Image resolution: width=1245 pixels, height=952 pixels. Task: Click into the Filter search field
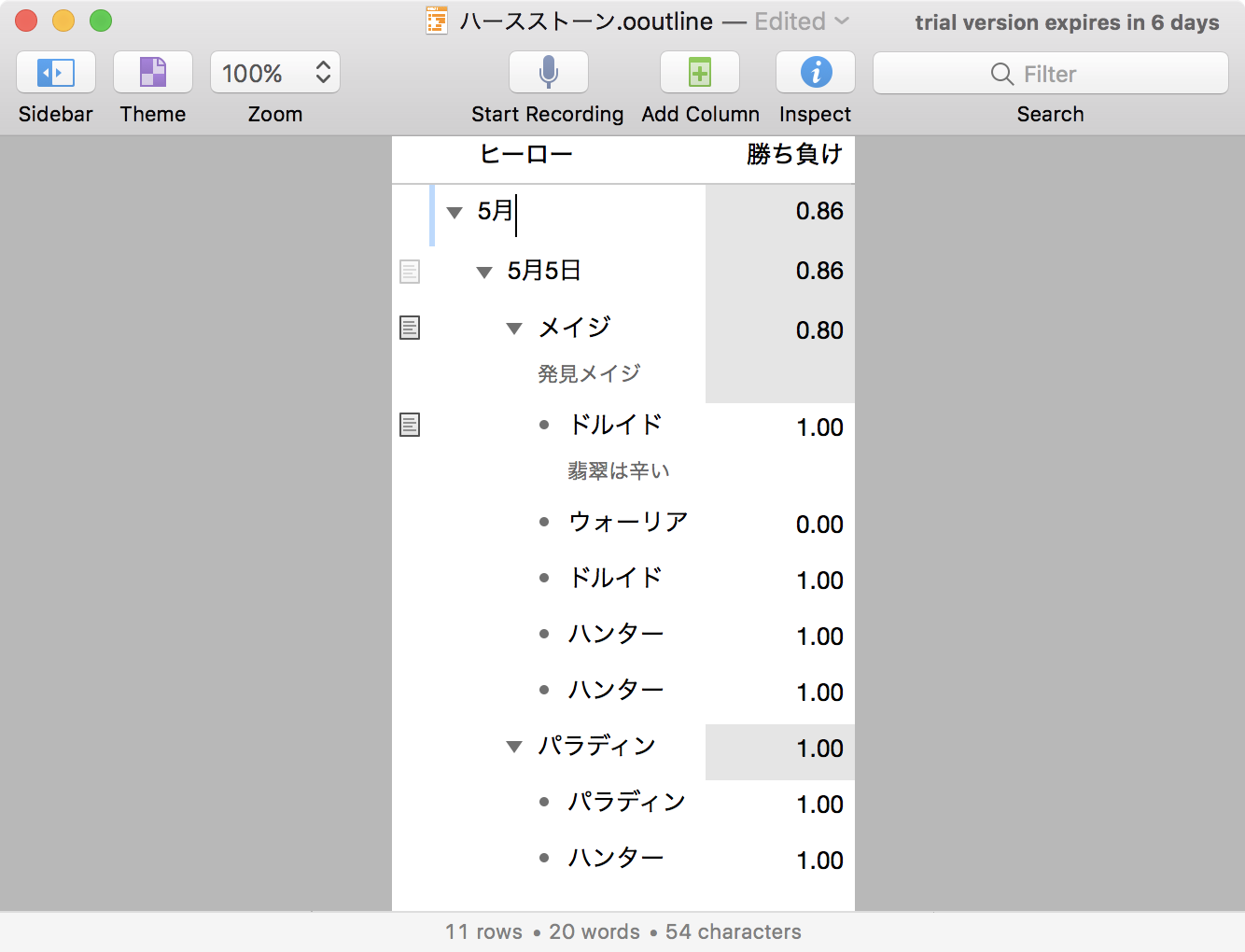(x=1050, y=74)
